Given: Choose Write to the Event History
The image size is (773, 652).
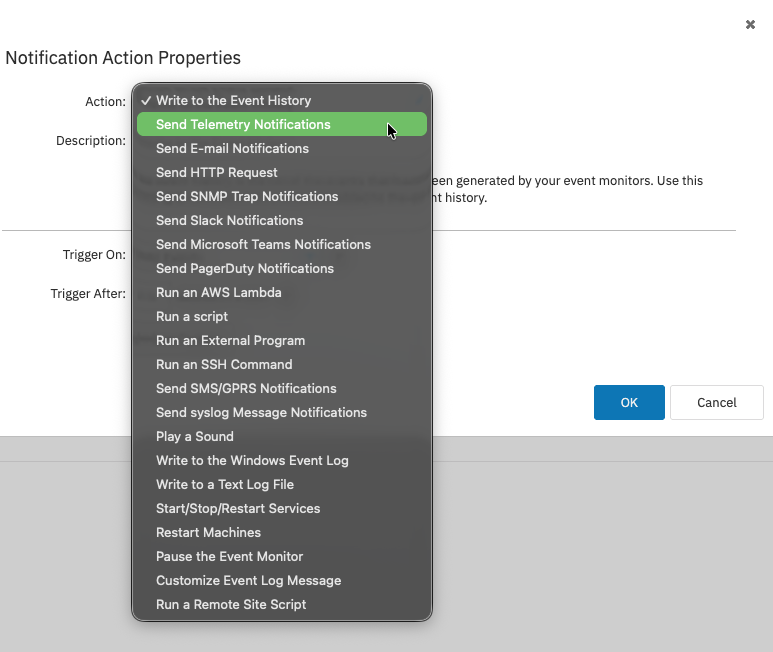Looking at the screenshot, I should [233, 101].
